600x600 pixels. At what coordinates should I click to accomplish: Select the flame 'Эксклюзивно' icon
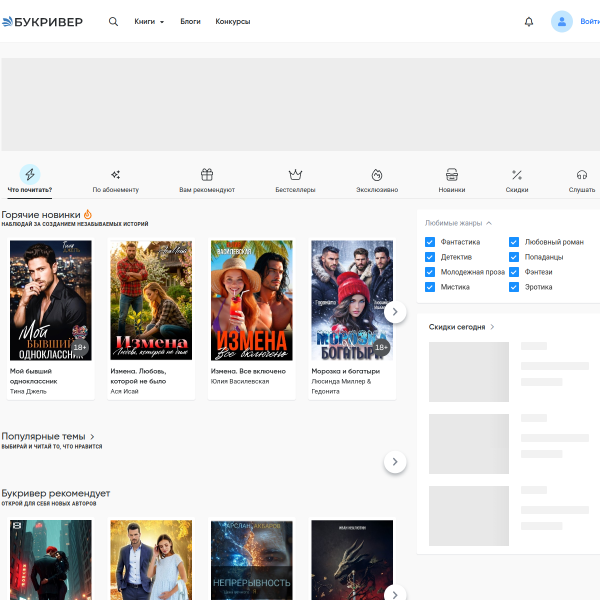377,175
